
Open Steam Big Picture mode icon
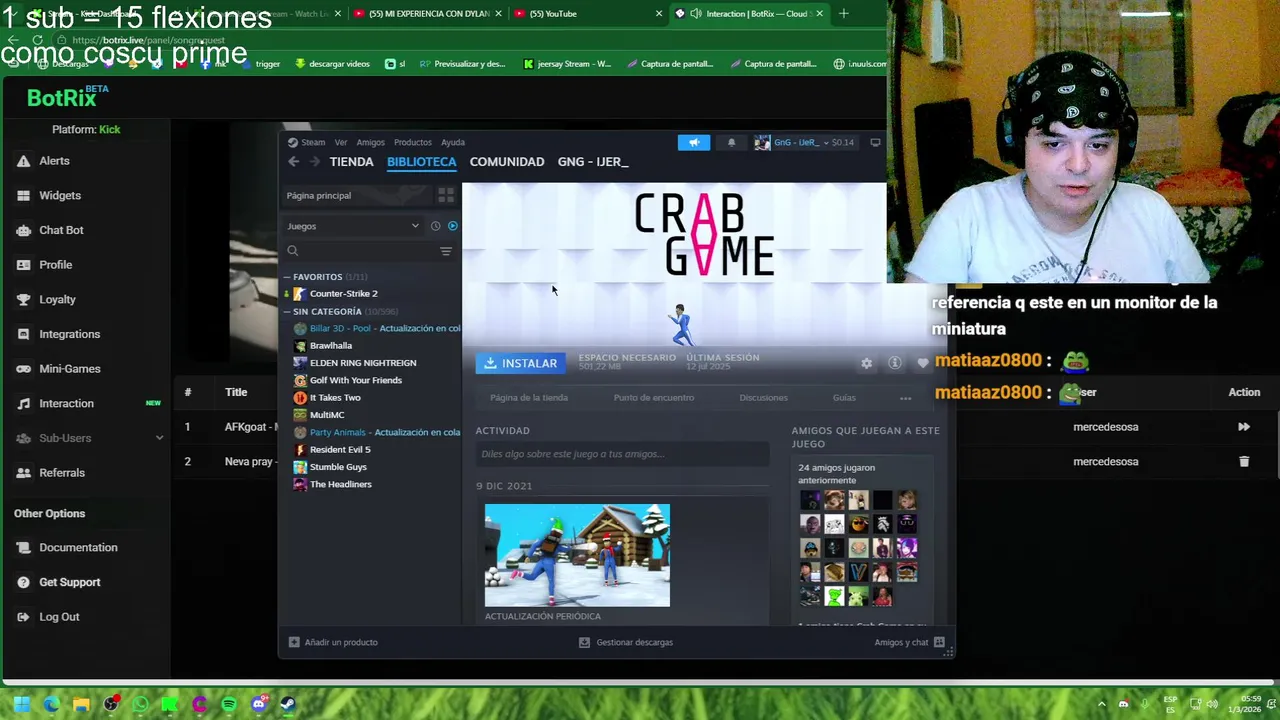click(x=876, y=142)
